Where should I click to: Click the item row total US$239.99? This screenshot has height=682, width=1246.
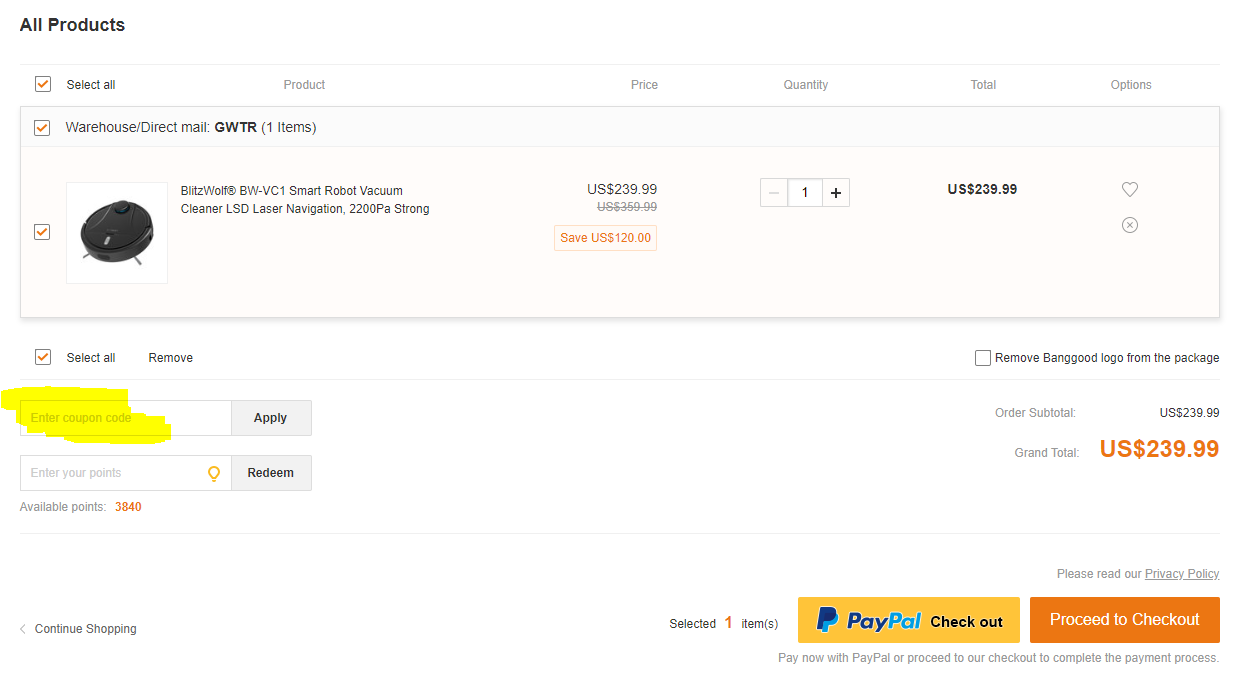tap(982, 189)
